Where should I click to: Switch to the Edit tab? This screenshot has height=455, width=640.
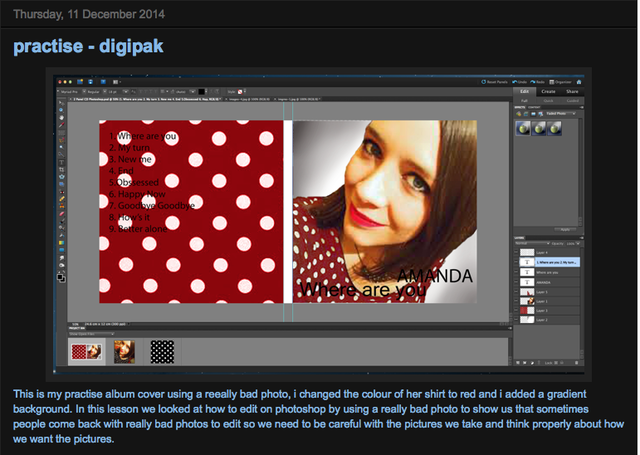click(x=524, y=91)
